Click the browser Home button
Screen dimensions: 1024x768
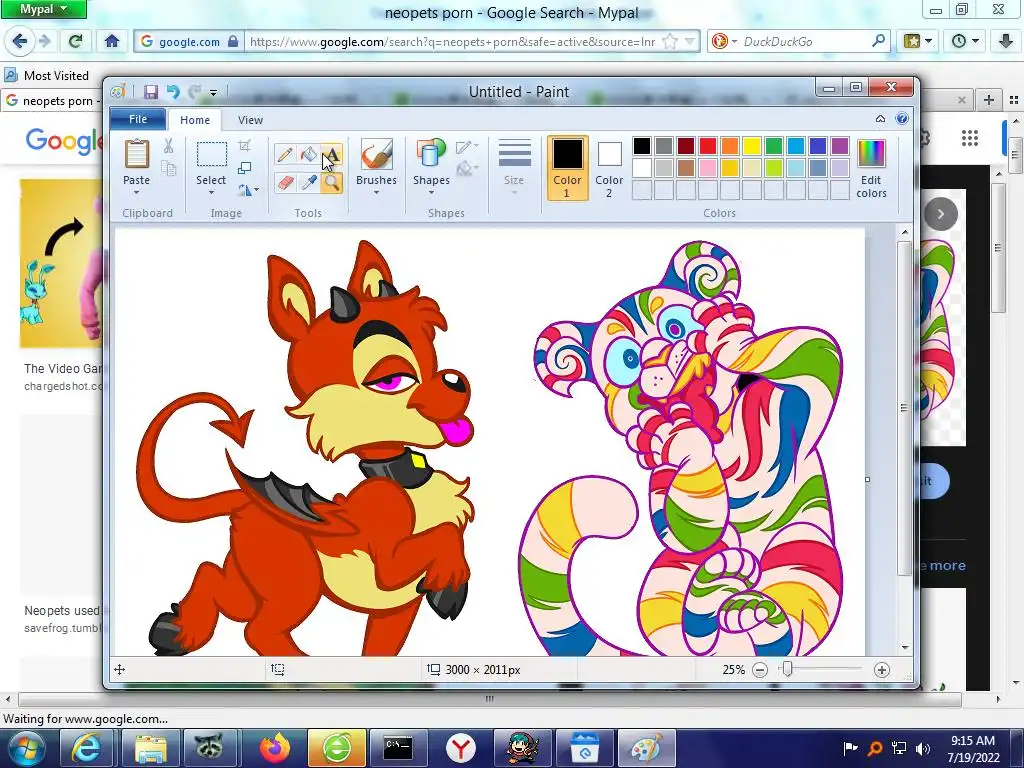click(x=112, y=41)
